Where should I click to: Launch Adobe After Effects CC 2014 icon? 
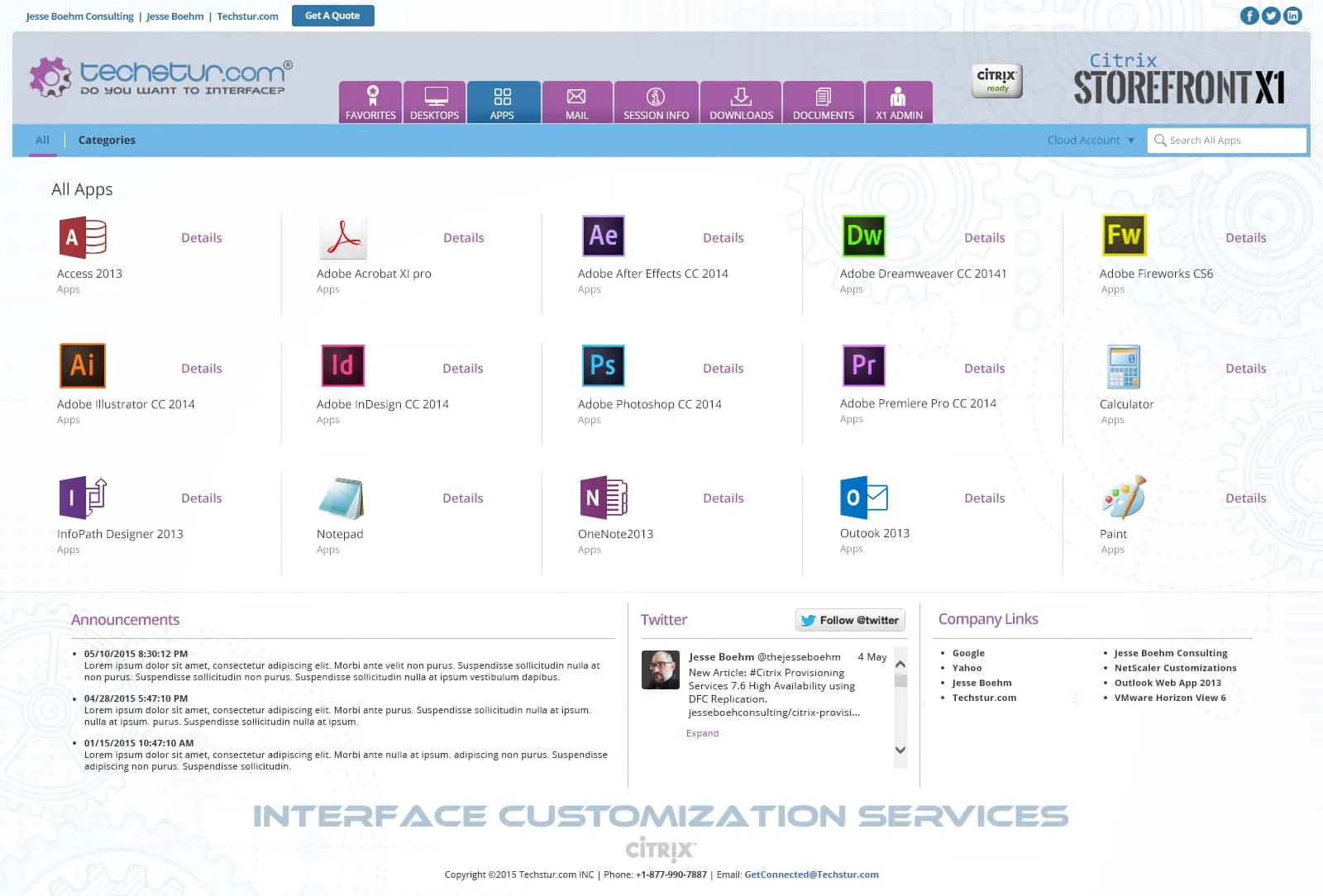click(x=604, y=236)
